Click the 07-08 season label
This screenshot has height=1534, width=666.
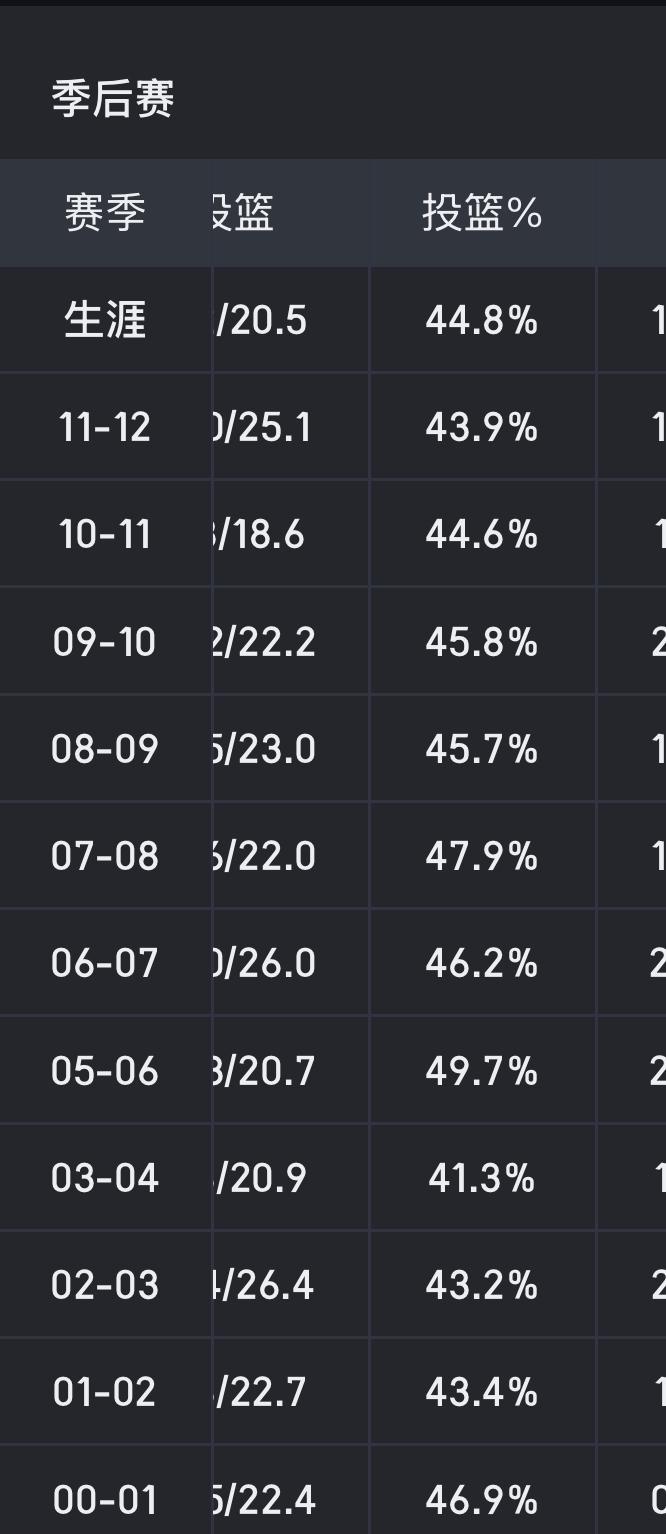(x=105, y=856)
